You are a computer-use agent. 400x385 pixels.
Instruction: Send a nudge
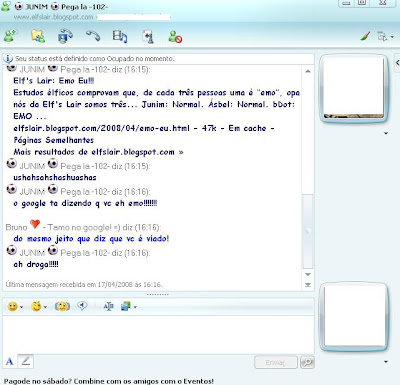click(62, 306)
